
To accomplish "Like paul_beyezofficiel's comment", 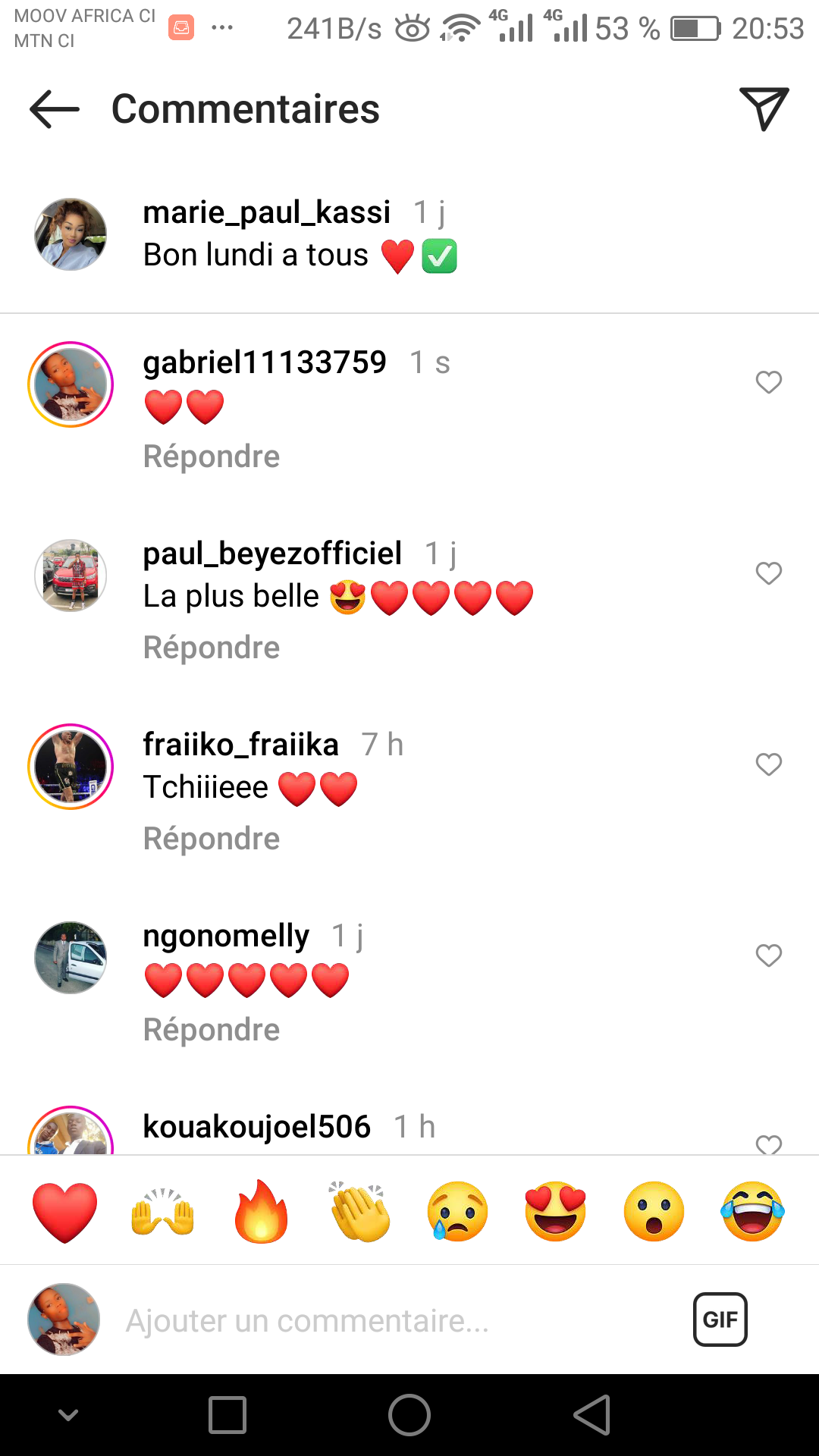I will (x=769, y=573).
